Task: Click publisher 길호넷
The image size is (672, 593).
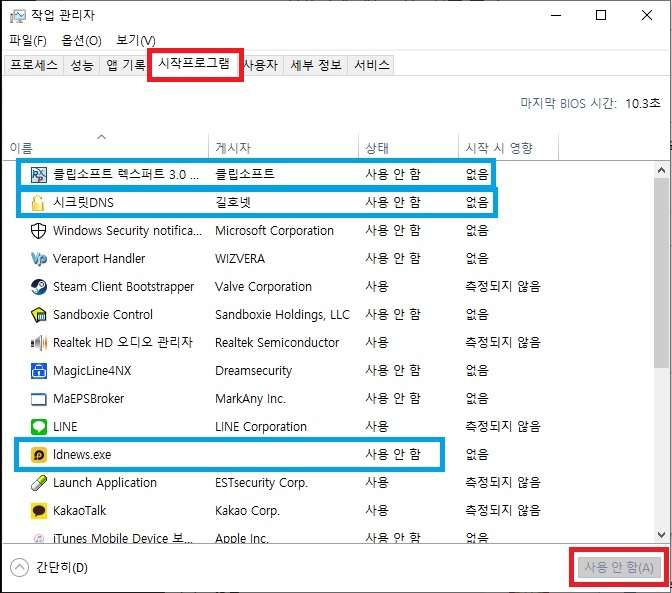Action: tap(233, 203)
